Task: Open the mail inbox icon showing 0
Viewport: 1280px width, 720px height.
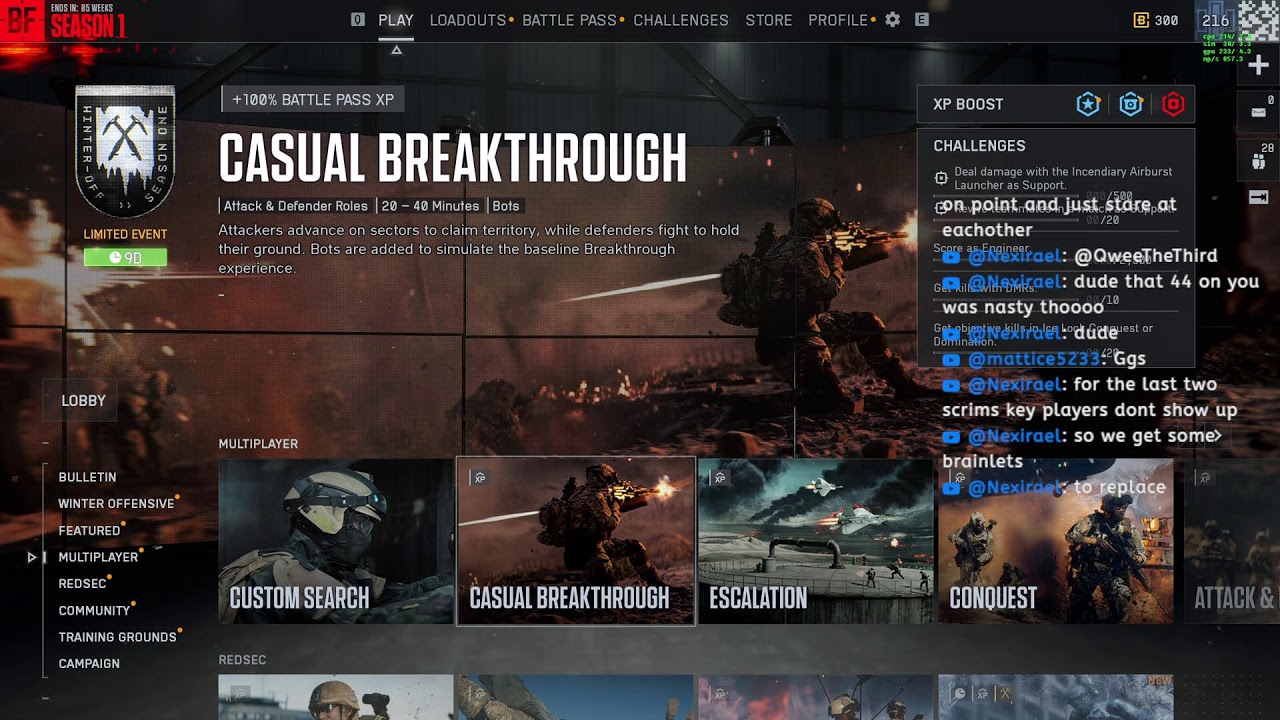Action: coord(1259,112)
